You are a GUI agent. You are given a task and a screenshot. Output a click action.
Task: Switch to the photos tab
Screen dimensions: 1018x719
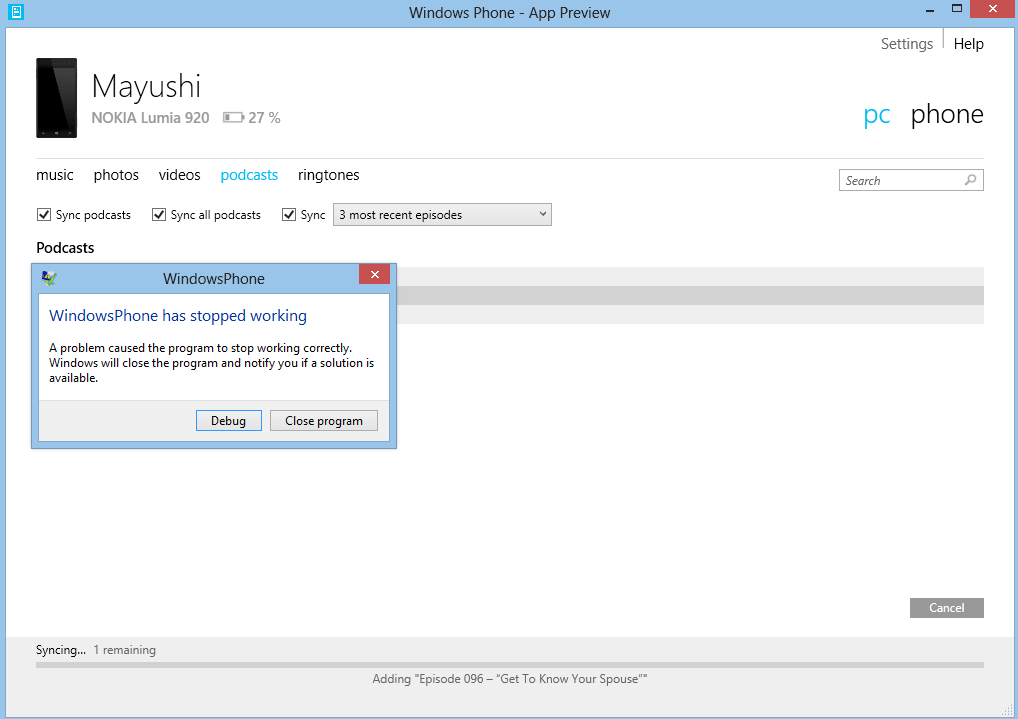coord(116,175)
